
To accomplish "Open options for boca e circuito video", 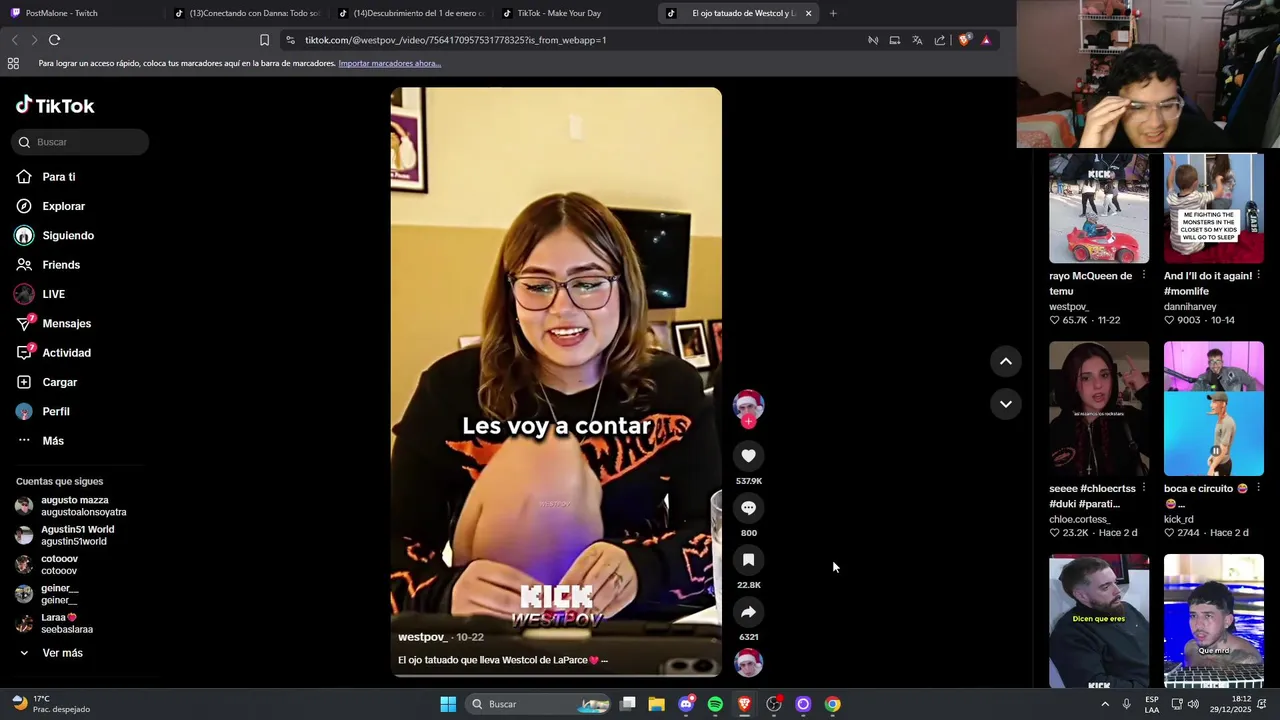I will pos(1259,488).
